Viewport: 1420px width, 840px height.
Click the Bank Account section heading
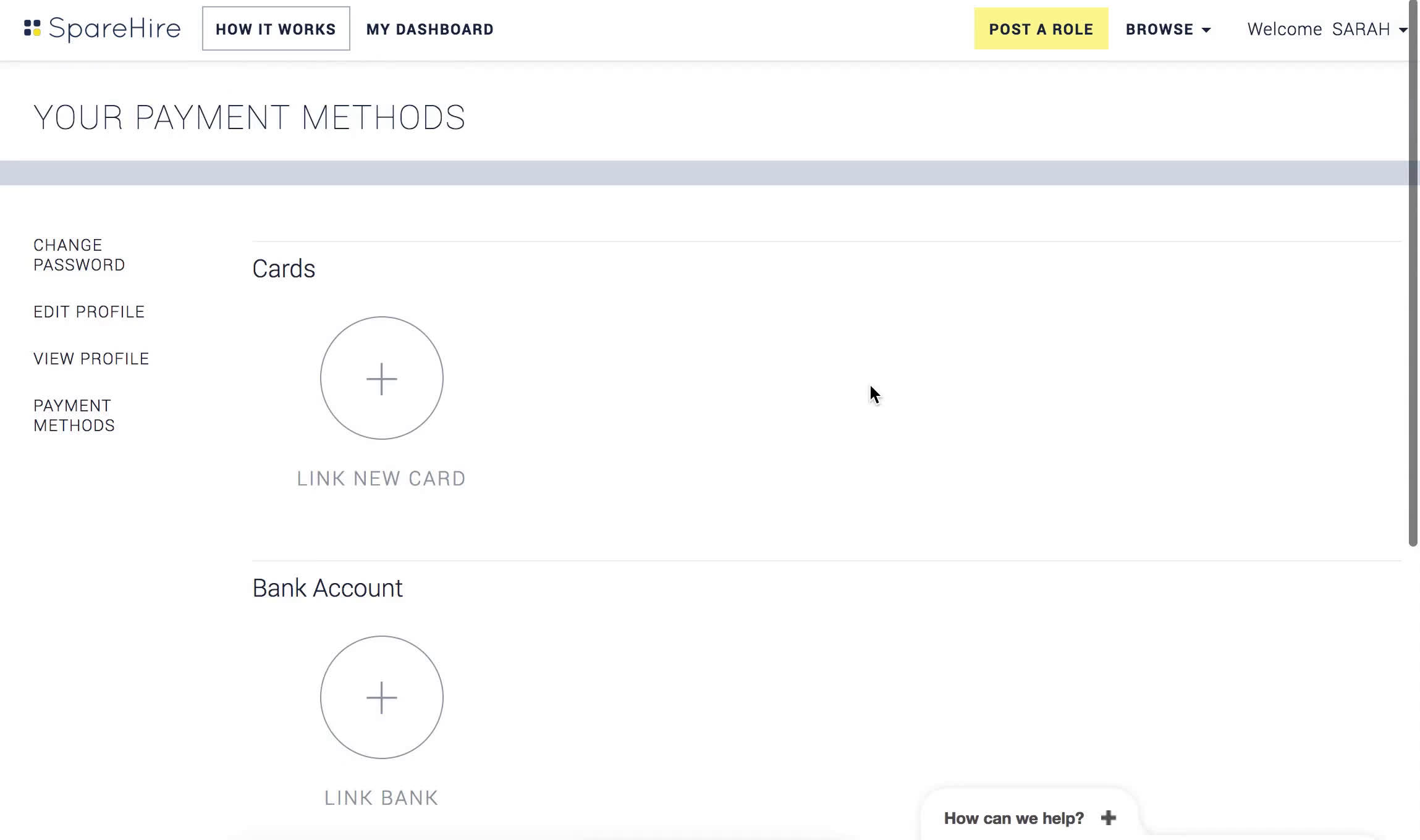click(x=328, y=588)
